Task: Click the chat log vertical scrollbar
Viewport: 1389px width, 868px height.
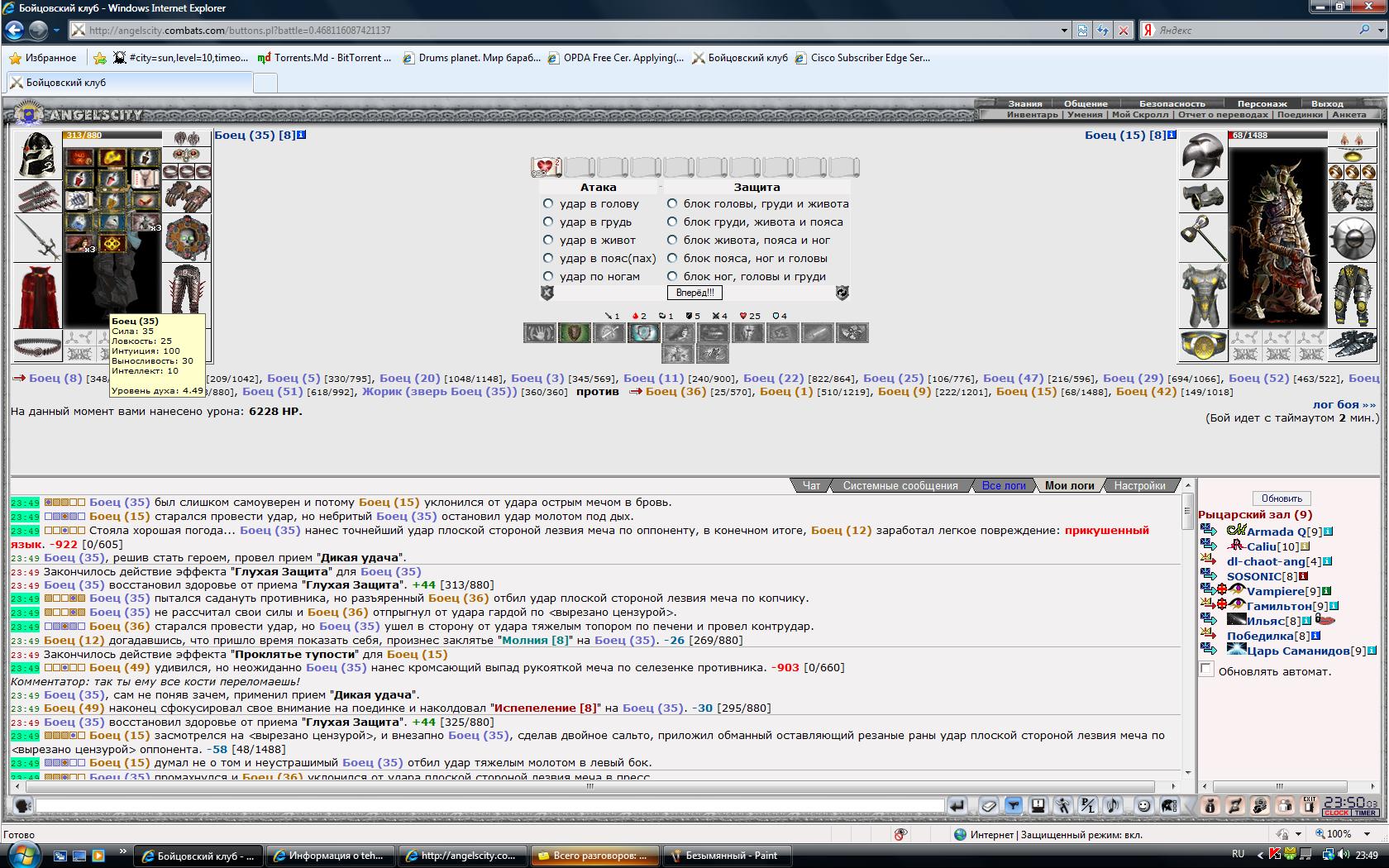Action: [1188, 628]
